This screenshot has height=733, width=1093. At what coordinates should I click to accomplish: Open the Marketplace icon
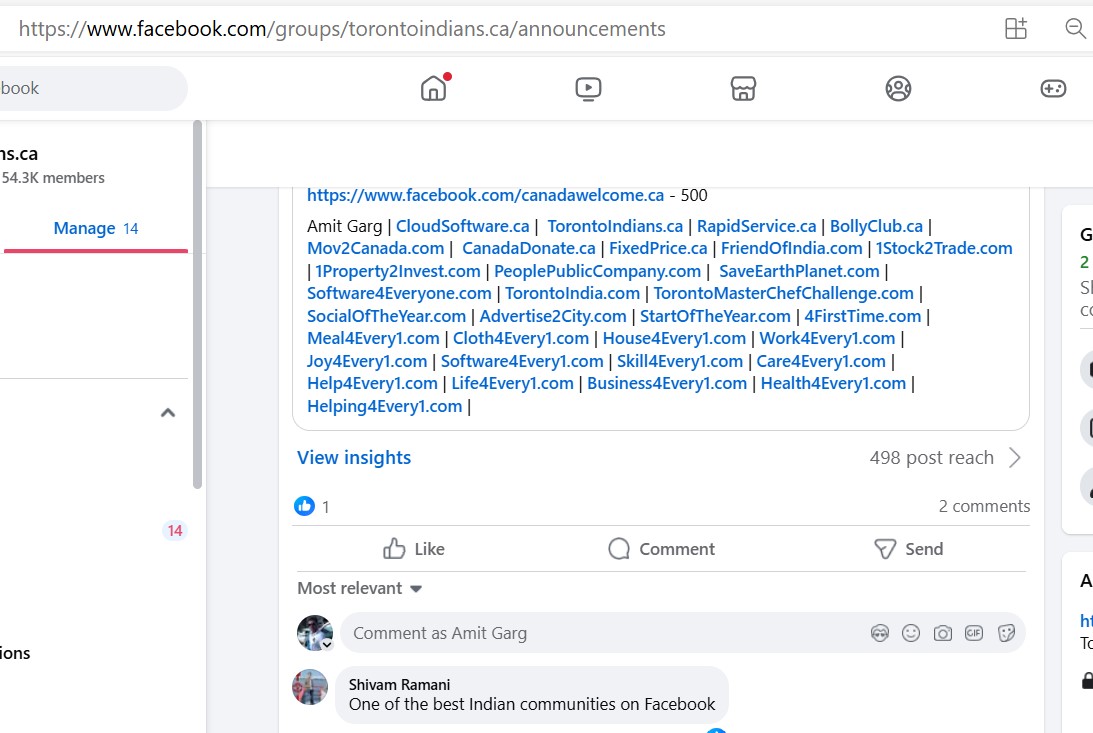(x=743, y=88)
